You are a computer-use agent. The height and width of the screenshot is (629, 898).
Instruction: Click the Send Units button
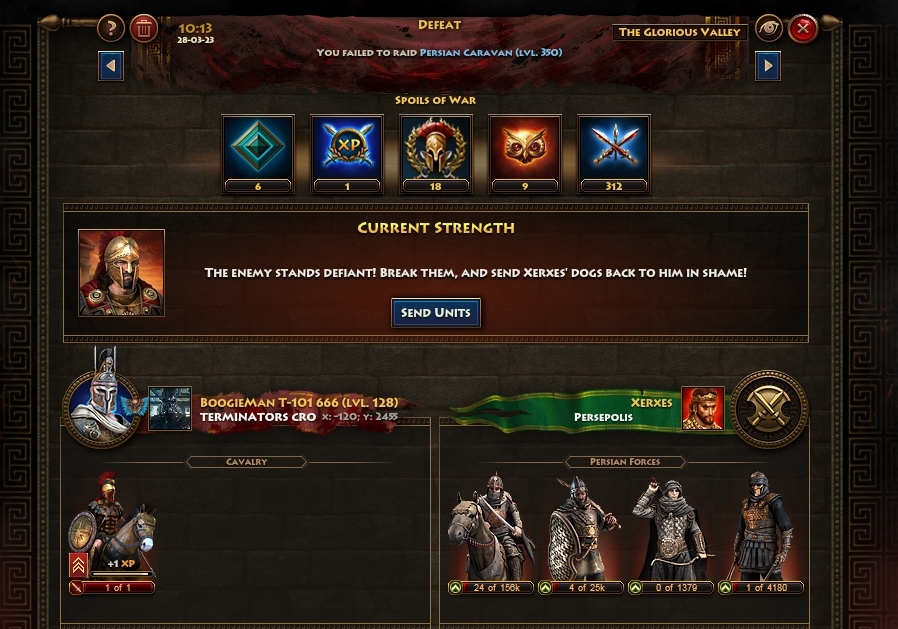pos(436,313)
